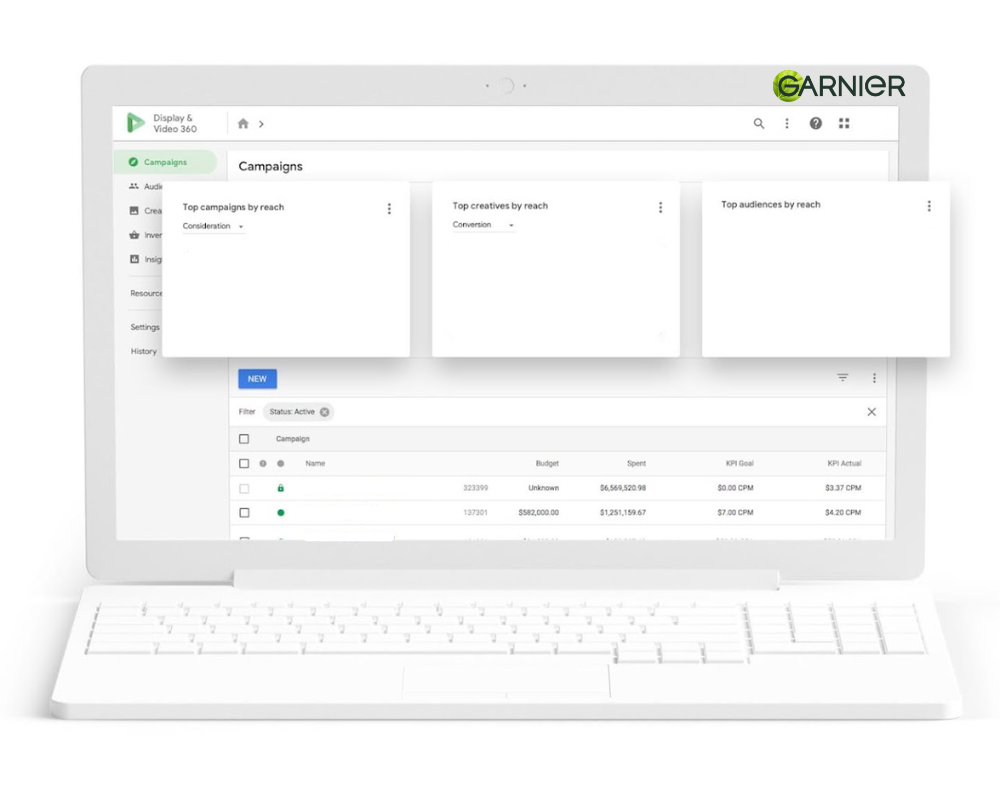Toggle the select-all checkbox beside Name header
The height and width of the screenshot is (800, 1000).
244,464
